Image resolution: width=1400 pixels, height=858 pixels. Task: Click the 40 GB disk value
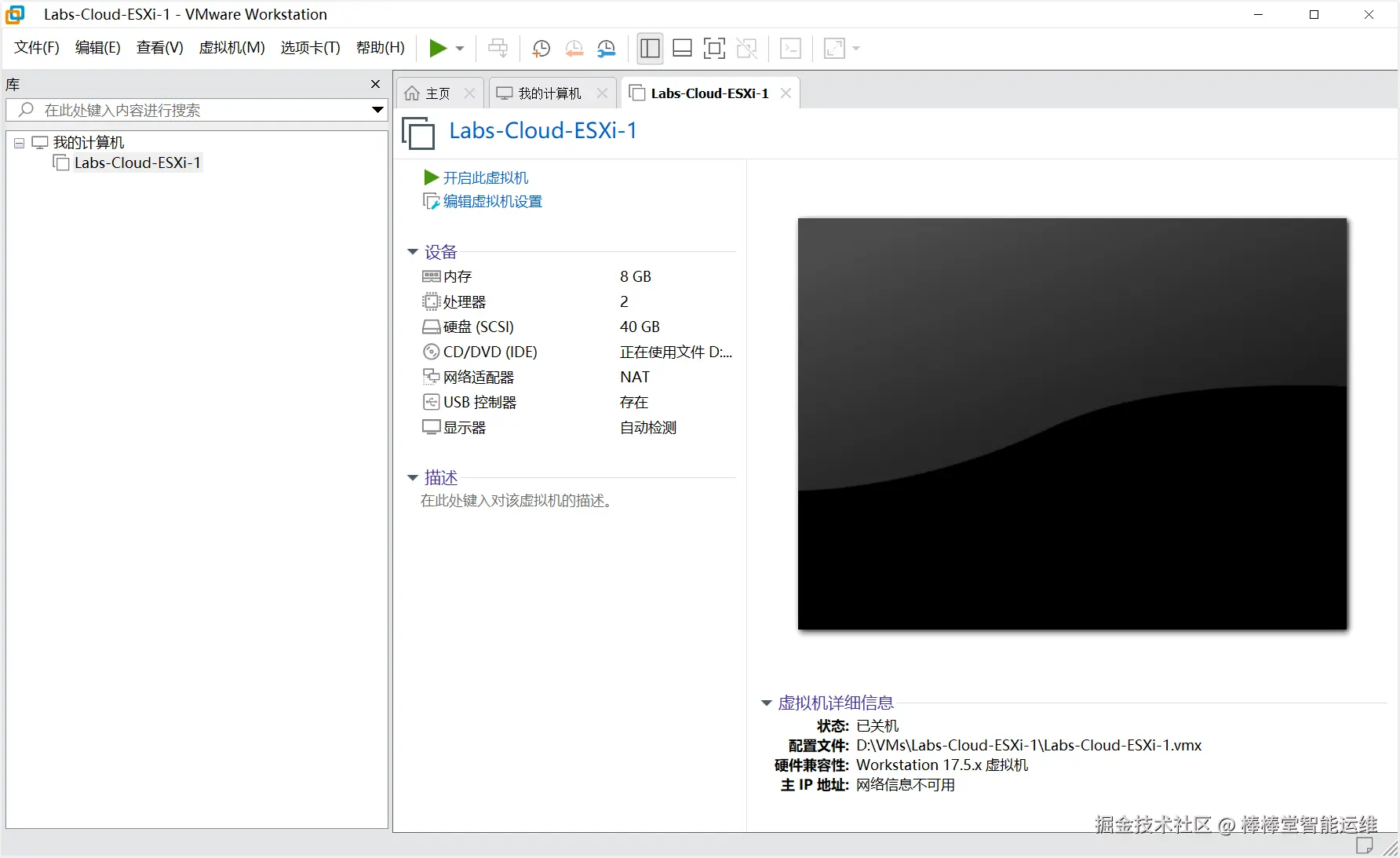click(x=640, y=327)
